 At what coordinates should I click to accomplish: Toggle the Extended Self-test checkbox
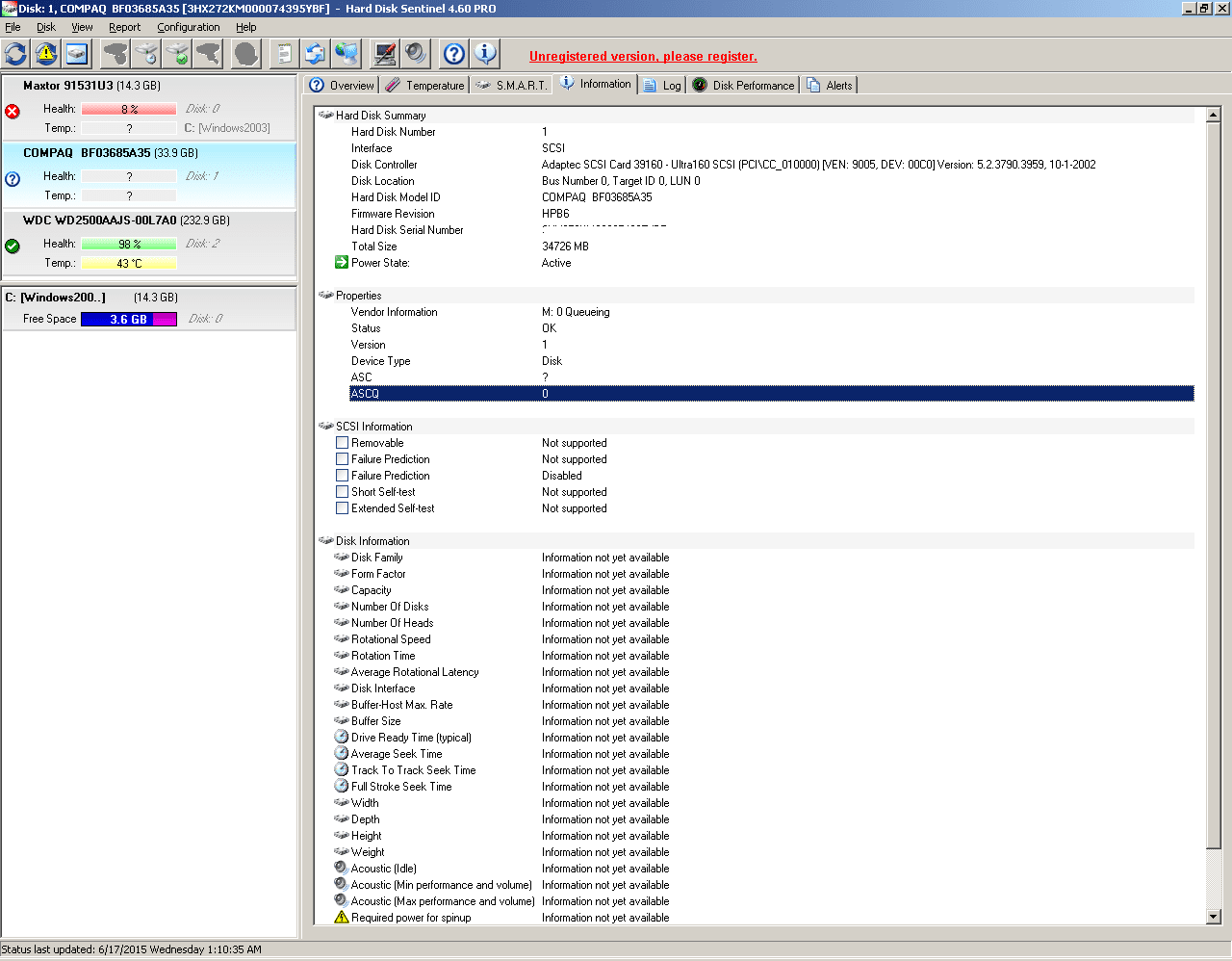(x=342, y=508)
